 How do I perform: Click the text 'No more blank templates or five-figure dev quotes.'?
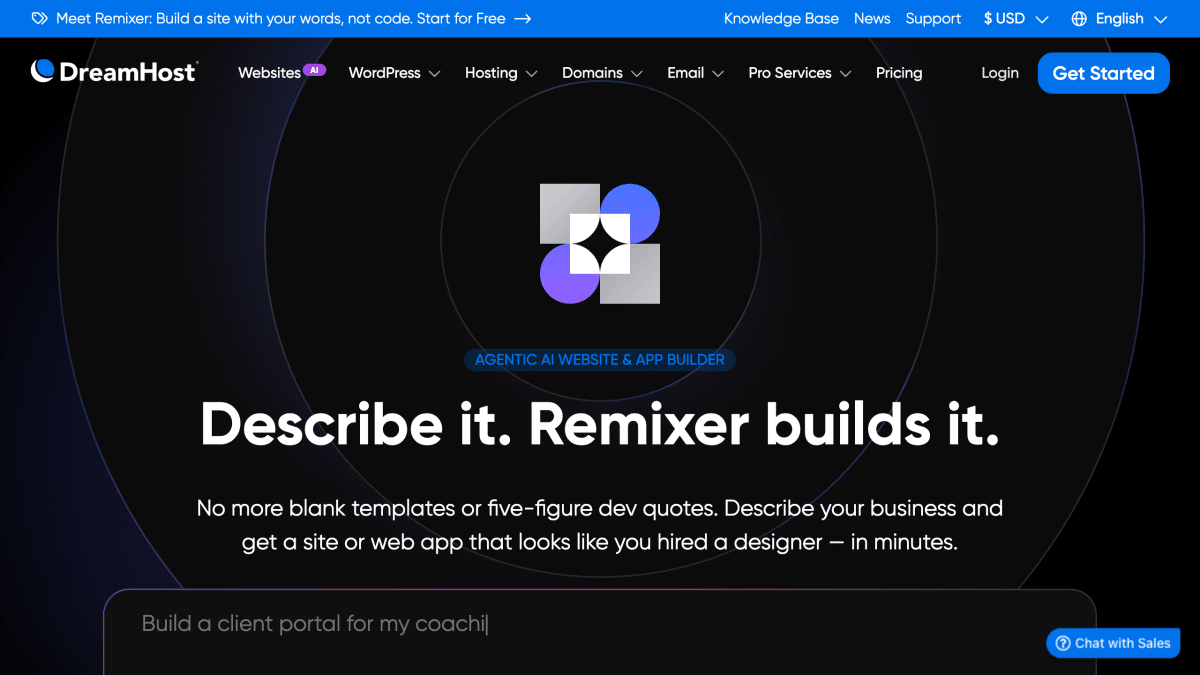click(457, 508)
